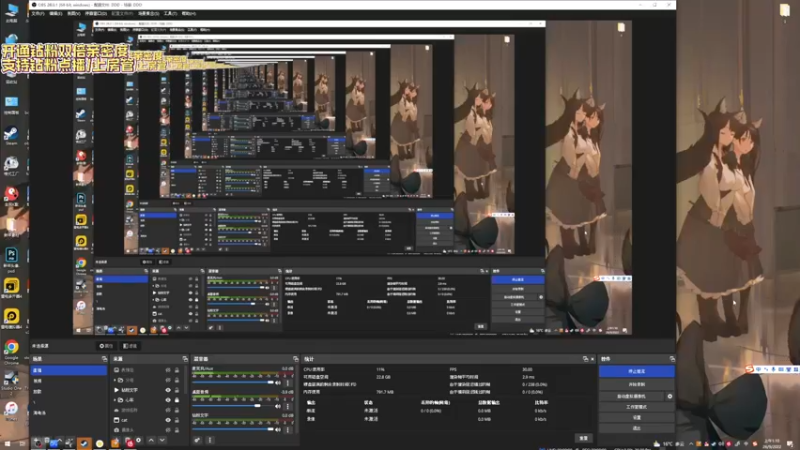Select the highlighted blue scene in Scenes list
This screenshot has width=800, height=450.
[68, 370]
